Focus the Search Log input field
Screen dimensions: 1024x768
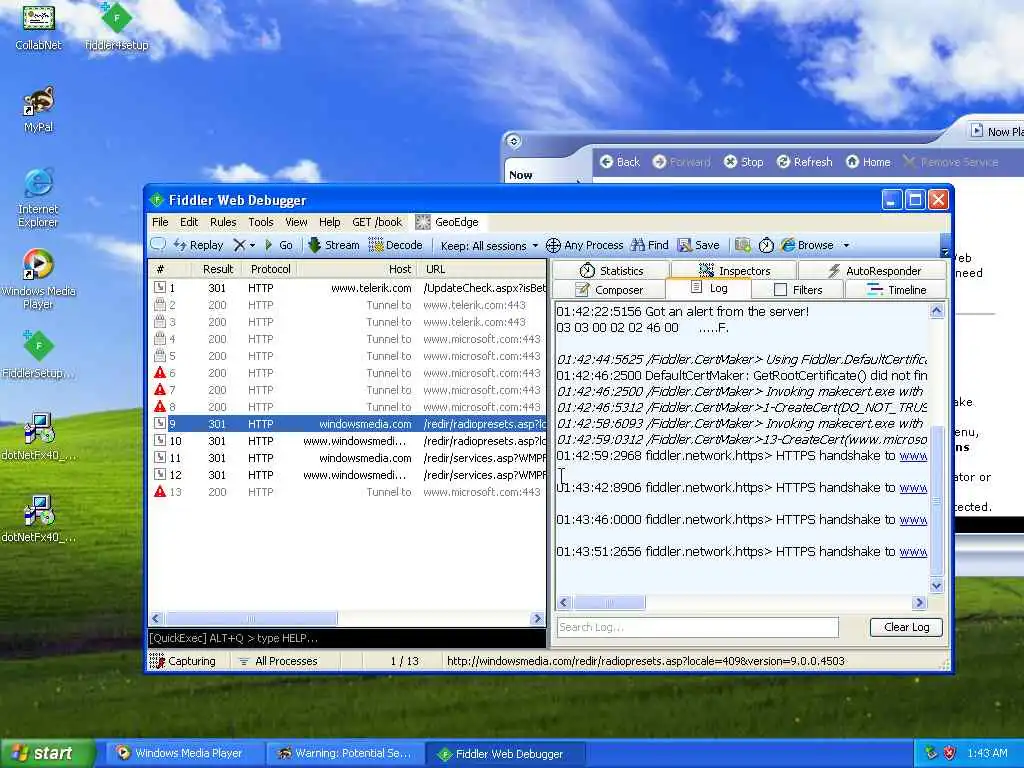[x=697, y=627]
